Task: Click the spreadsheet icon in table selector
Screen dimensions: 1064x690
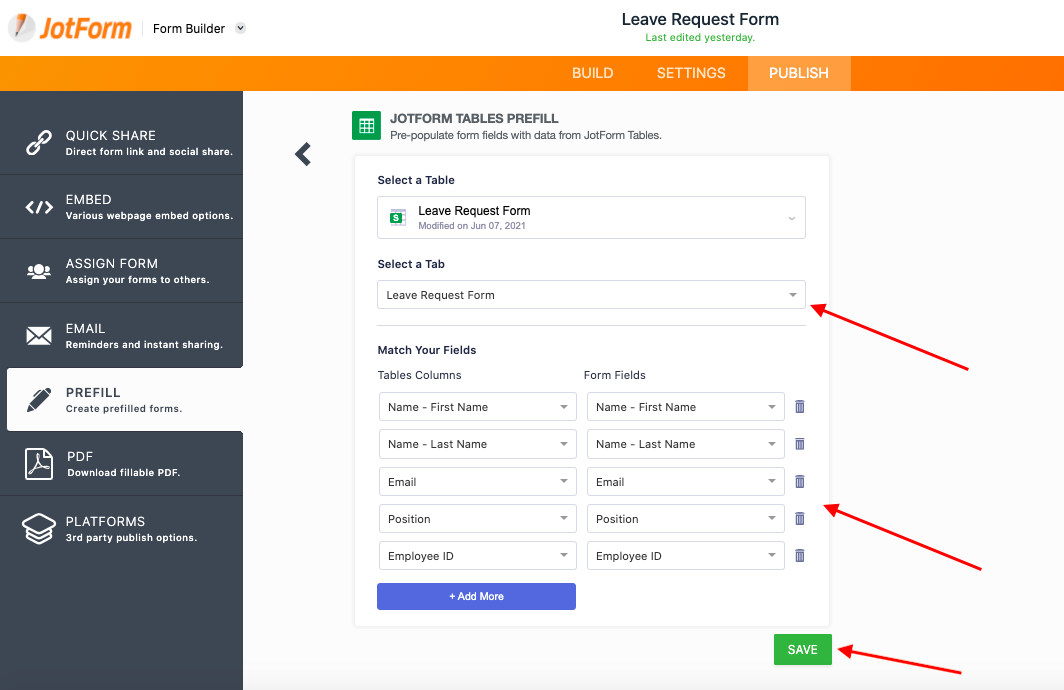Action: pos(398,217)
